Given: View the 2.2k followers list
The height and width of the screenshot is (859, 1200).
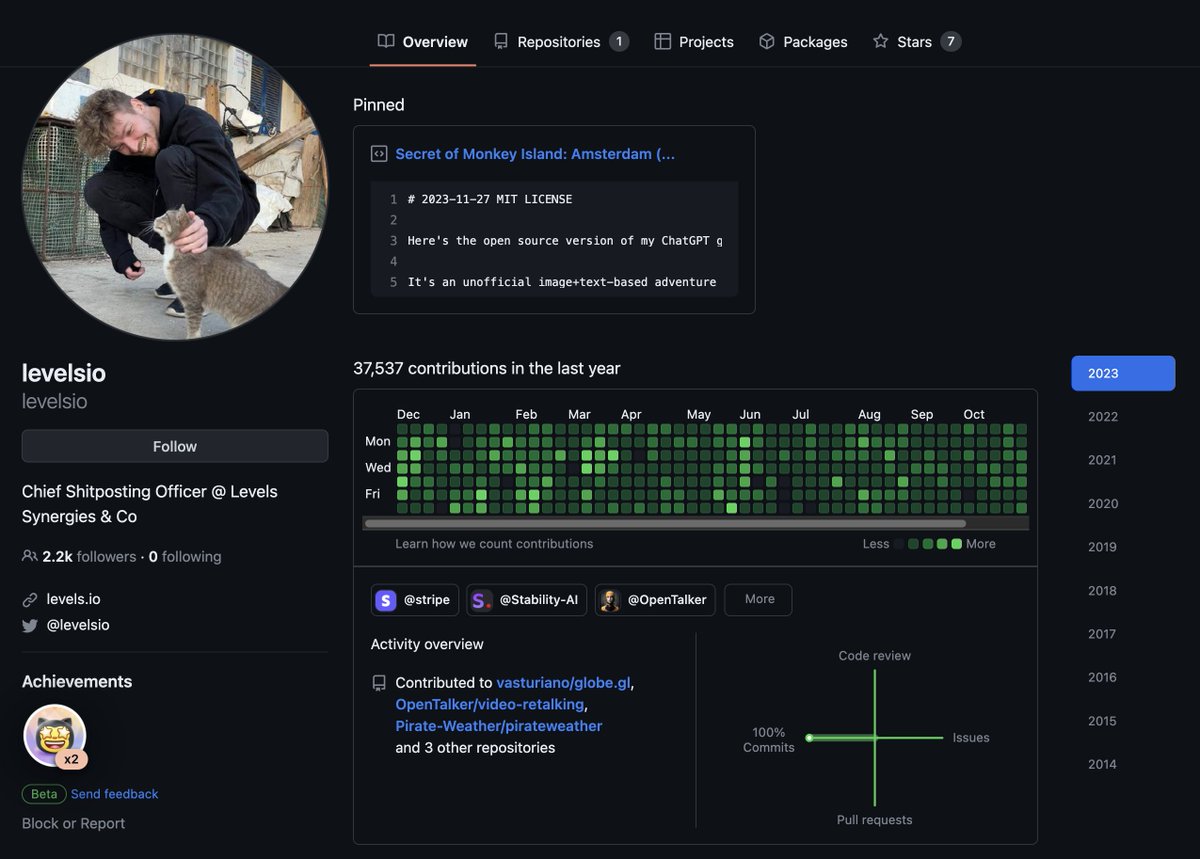Looking at the screenshot, I should click(89, 556).
